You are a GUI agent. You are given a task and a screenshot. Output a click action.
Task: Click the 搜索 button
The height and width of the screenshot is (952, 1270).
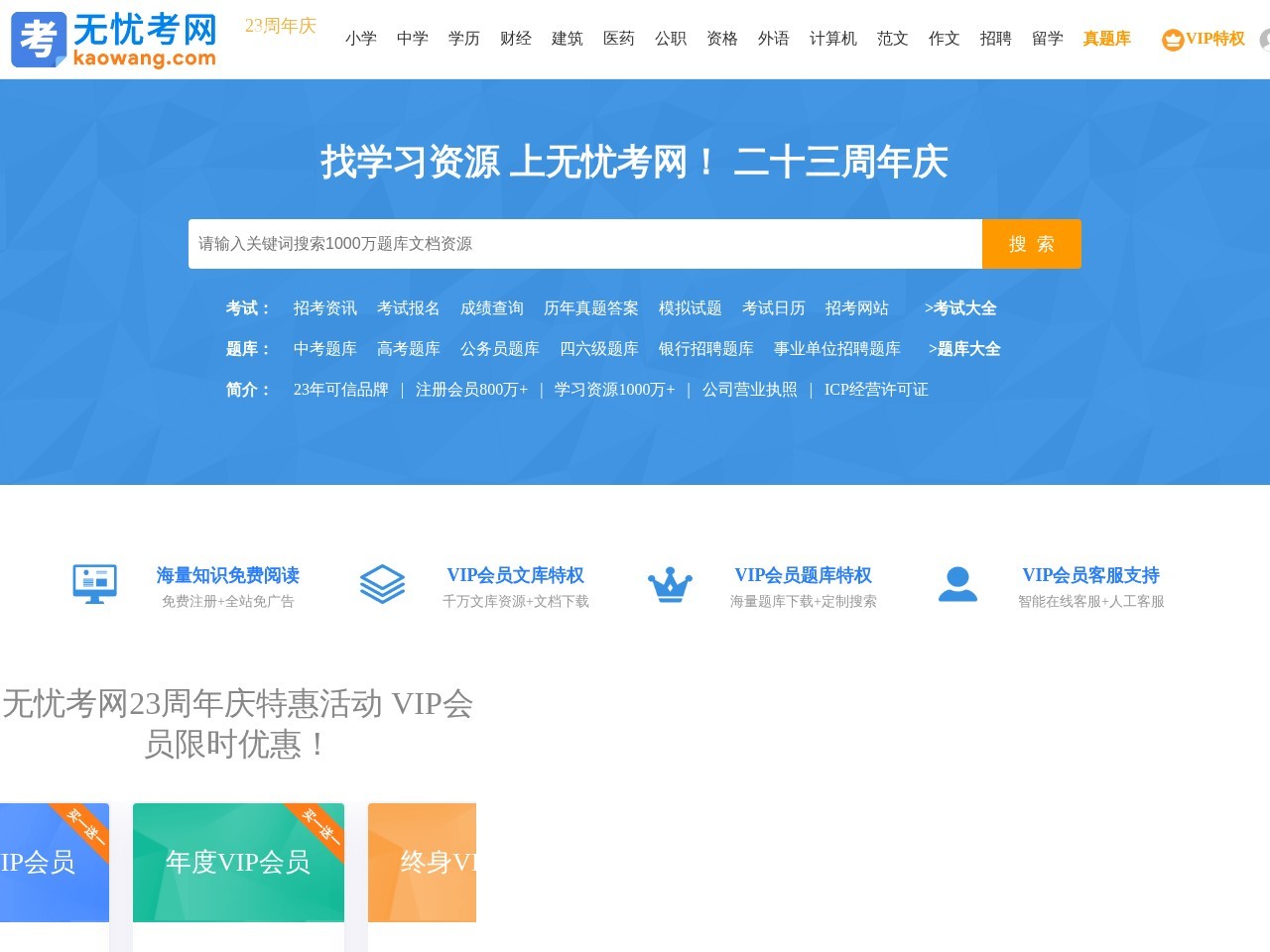pyautogui.click(x=1032, y=243)
